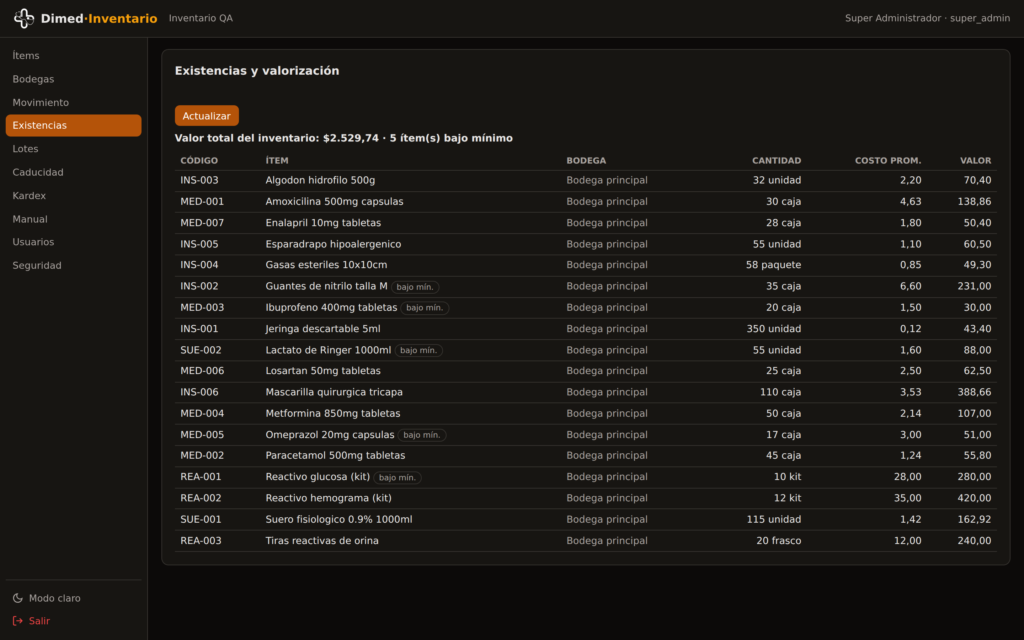The height and width of the screenshot is (640, 1024).
Task: Click cost 35,00 in Reactivo hemograma row
Action: tap(908, 498)
